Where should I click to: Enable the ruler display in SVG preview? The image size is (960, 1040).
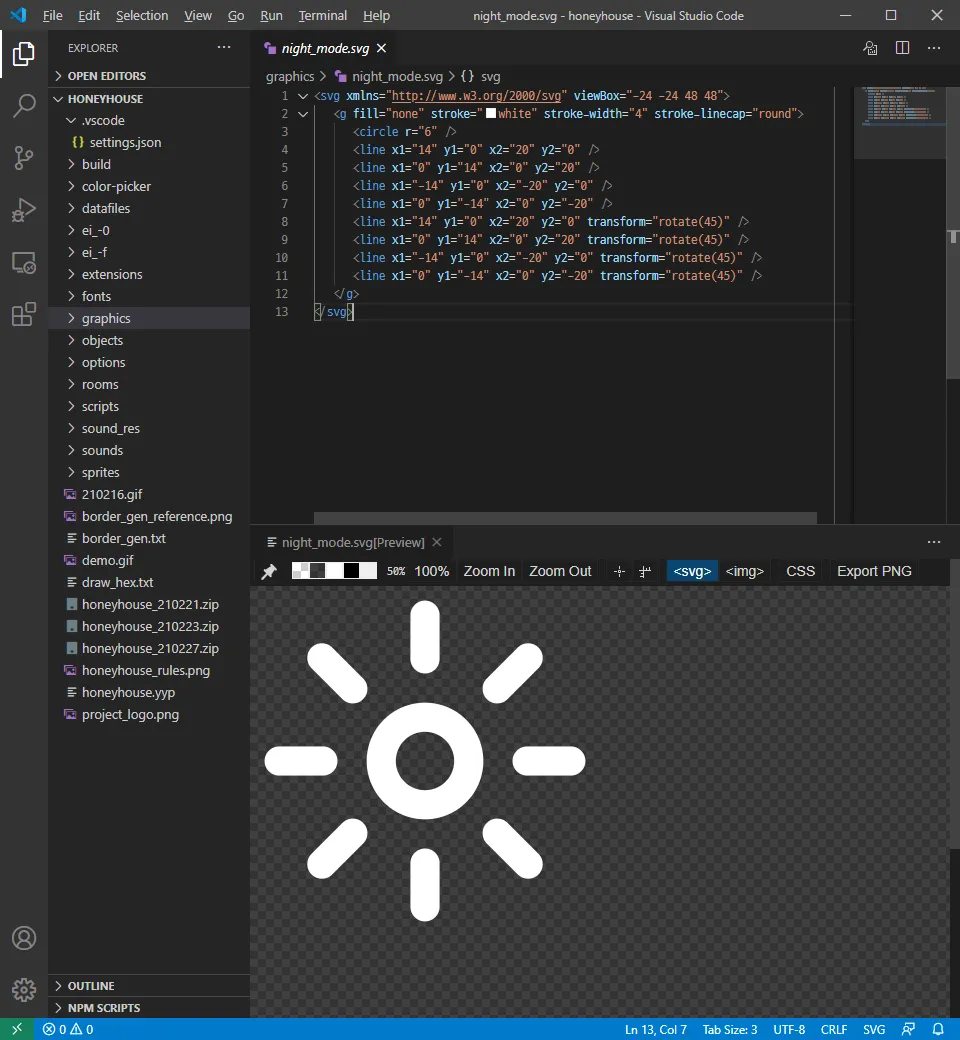[x=645, y=571]
